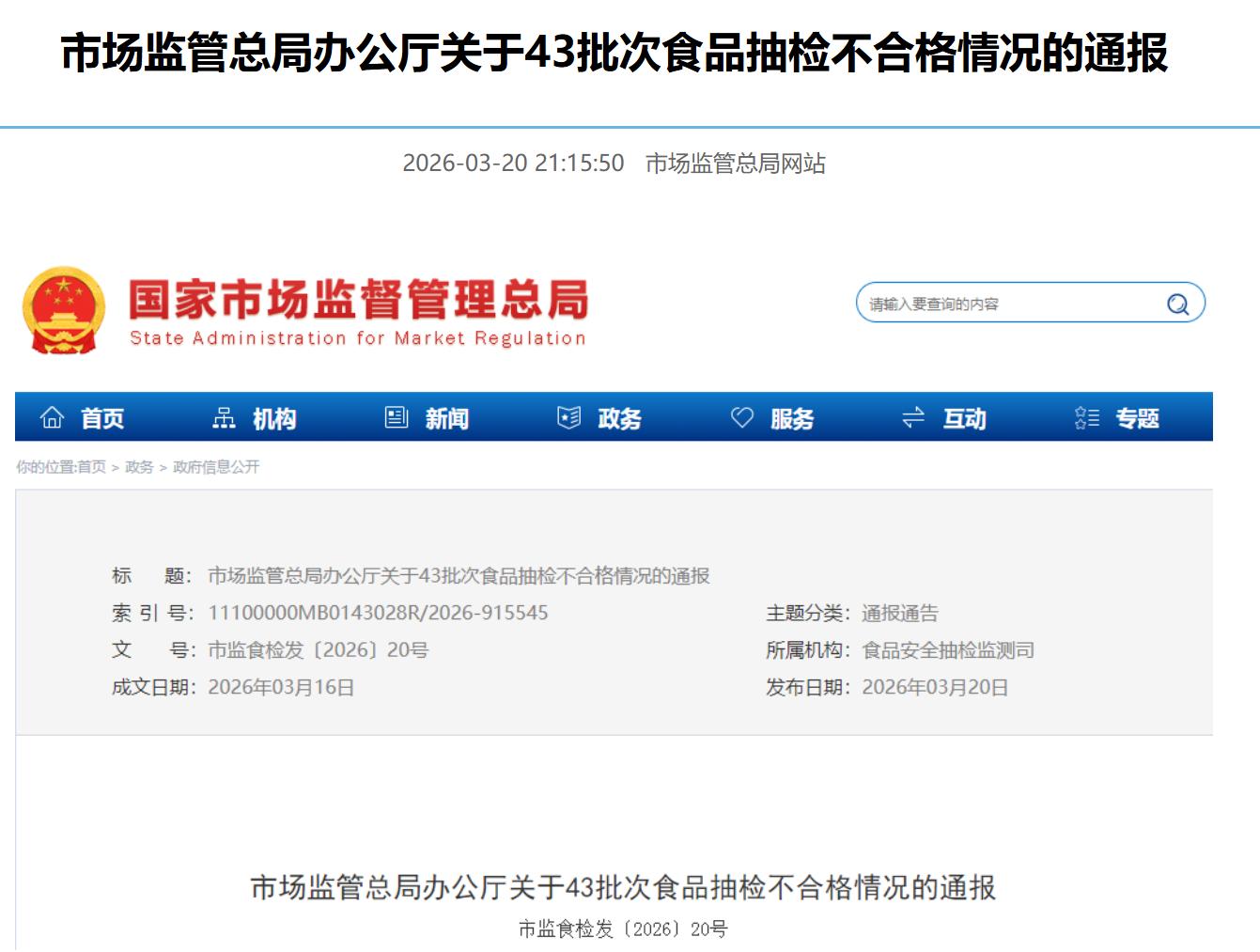Click the arrows icon beside 互动
Viewport: 1260px width, 952px height.
point(913,418)
